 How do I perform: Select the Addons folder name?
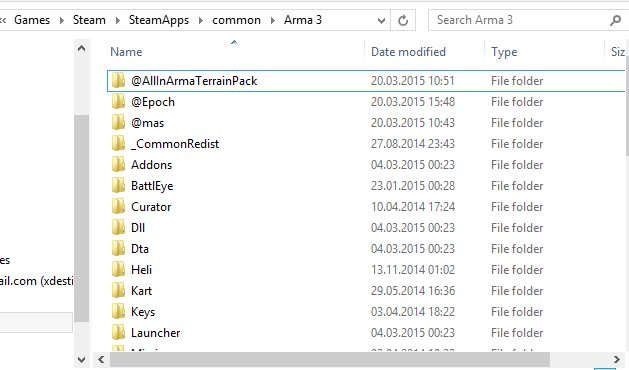[x=152, y=165]
